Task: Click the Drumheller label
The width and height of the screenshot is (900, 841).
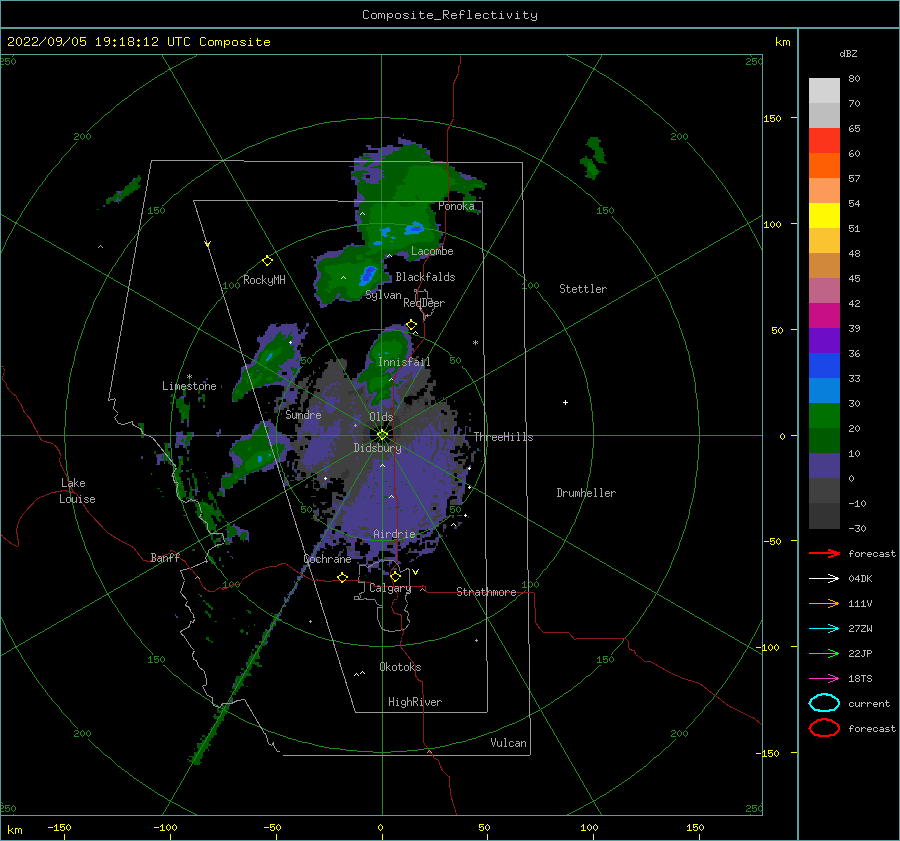Action: (586, 493)
